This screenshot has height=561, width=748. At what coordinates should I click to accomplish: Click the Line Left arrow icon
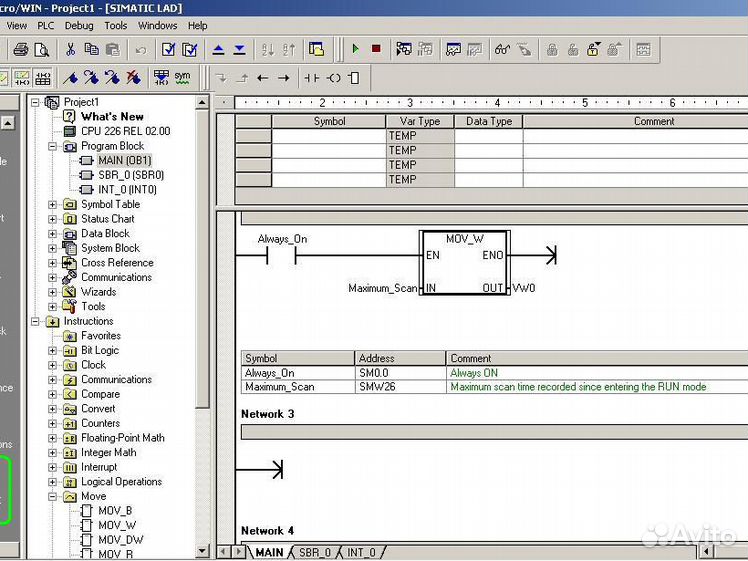coord(262,78)
